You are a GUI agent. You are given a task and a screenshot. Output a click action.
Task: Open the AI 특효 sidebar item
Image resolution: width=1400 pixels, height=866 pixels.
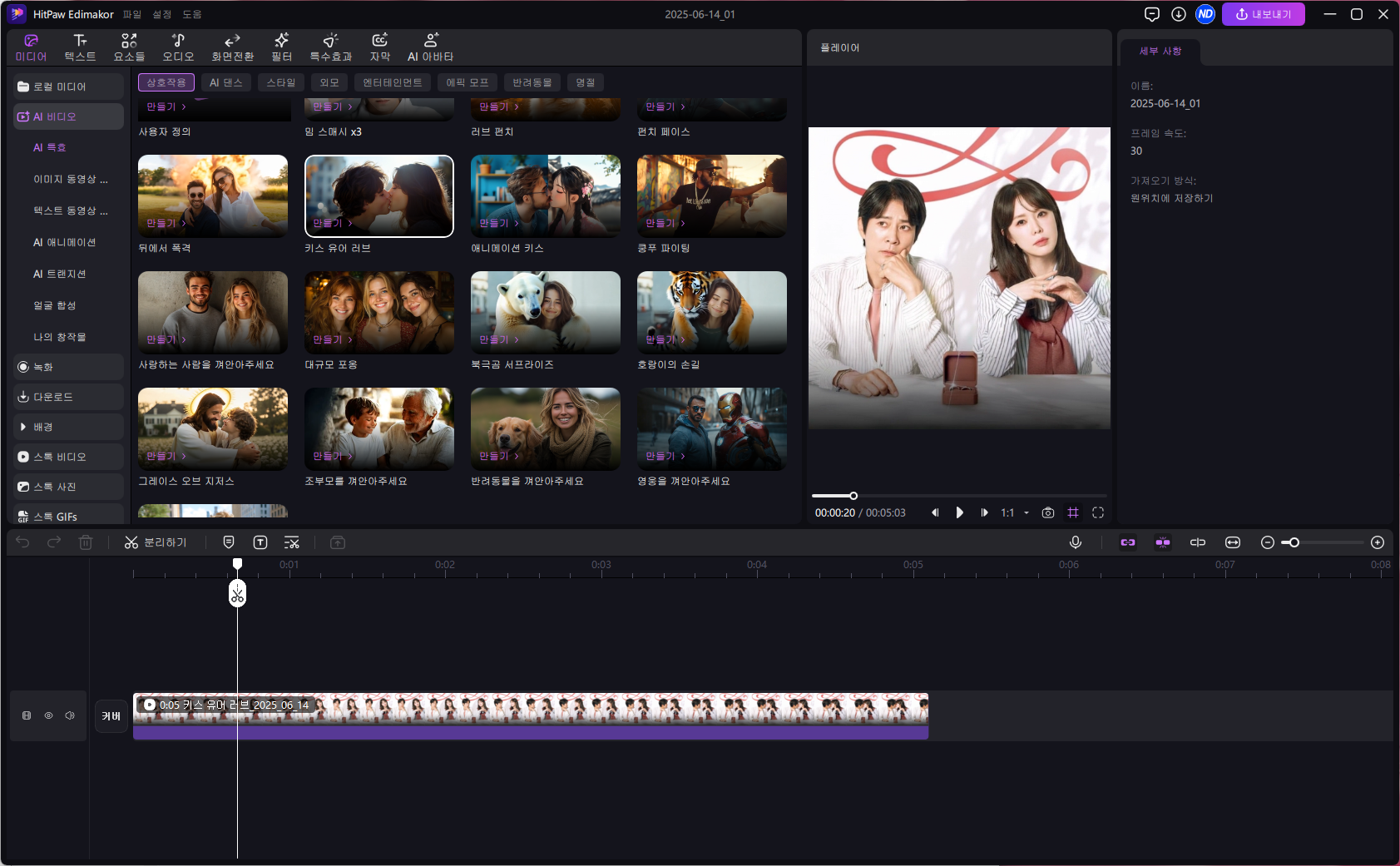[x=50, y=147]
